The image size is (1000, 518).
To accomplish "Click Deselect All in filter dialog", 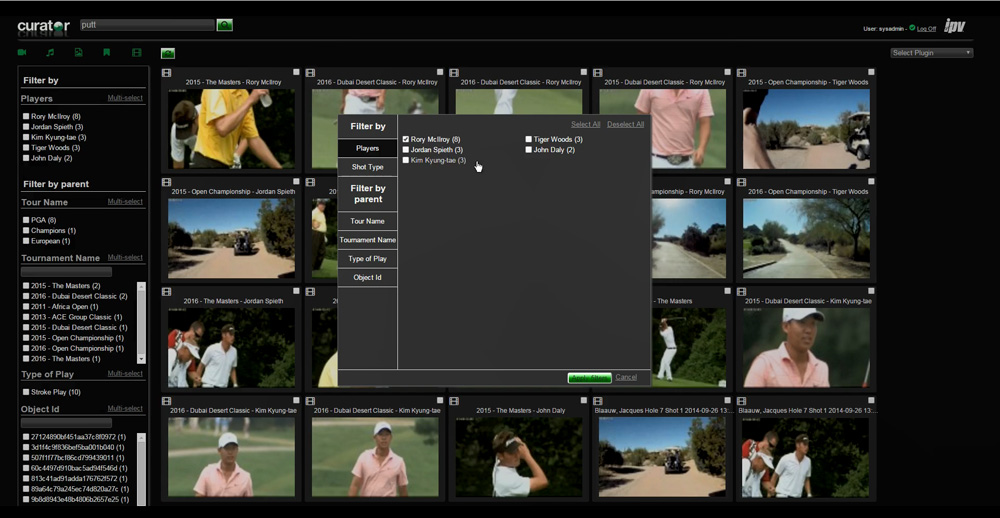I will 626,124.
